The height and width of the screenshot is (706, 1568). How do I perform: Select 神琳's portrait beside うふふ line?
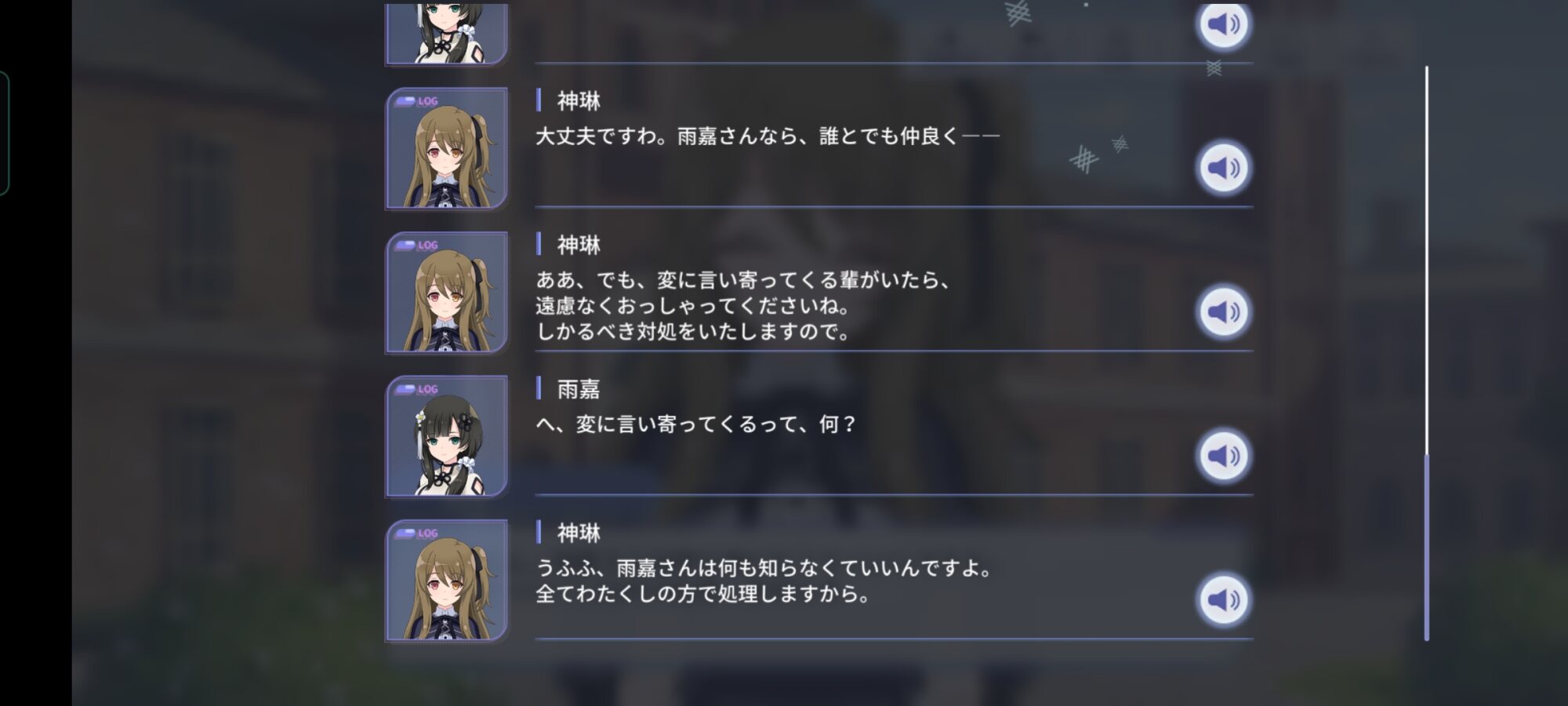446,580
